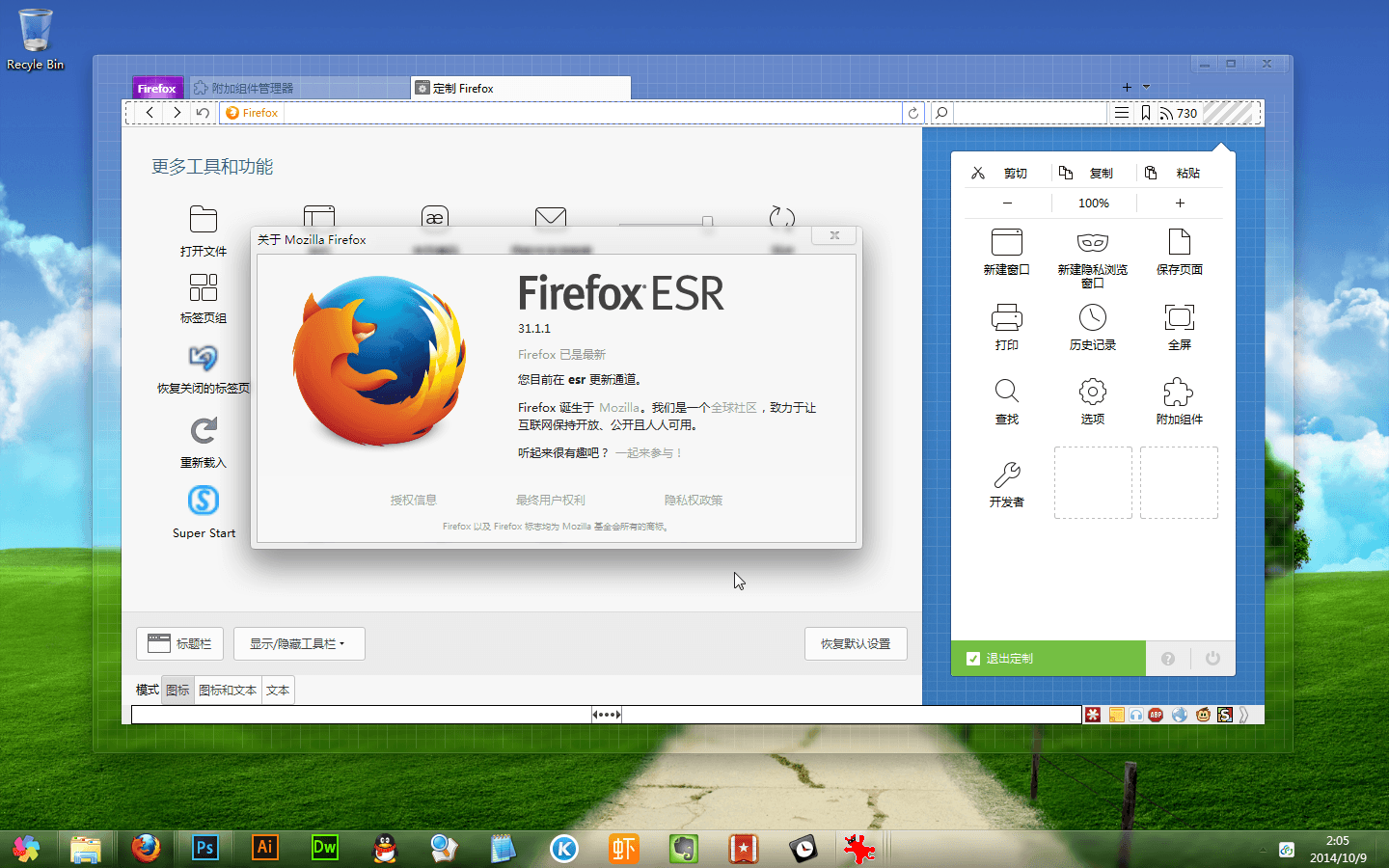
Task: Switch to the 附加组件管理器 tab
Action: click(299, 88)
